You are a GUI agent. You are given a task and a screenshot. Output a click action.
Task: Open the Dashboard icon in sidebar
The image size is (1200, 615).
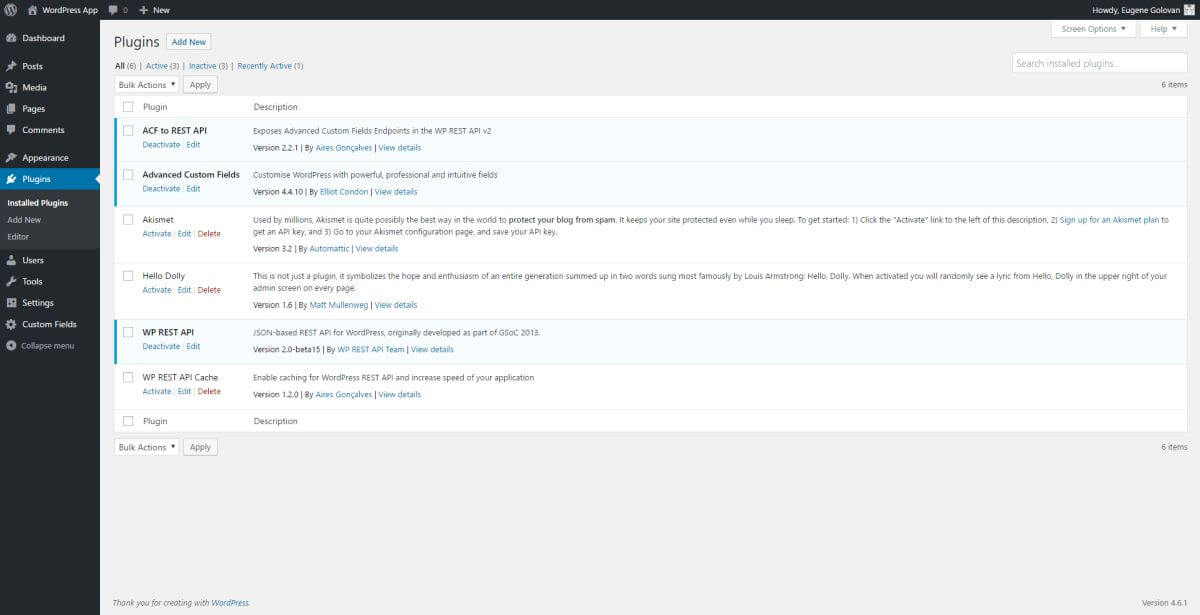[x=11, y=38]
